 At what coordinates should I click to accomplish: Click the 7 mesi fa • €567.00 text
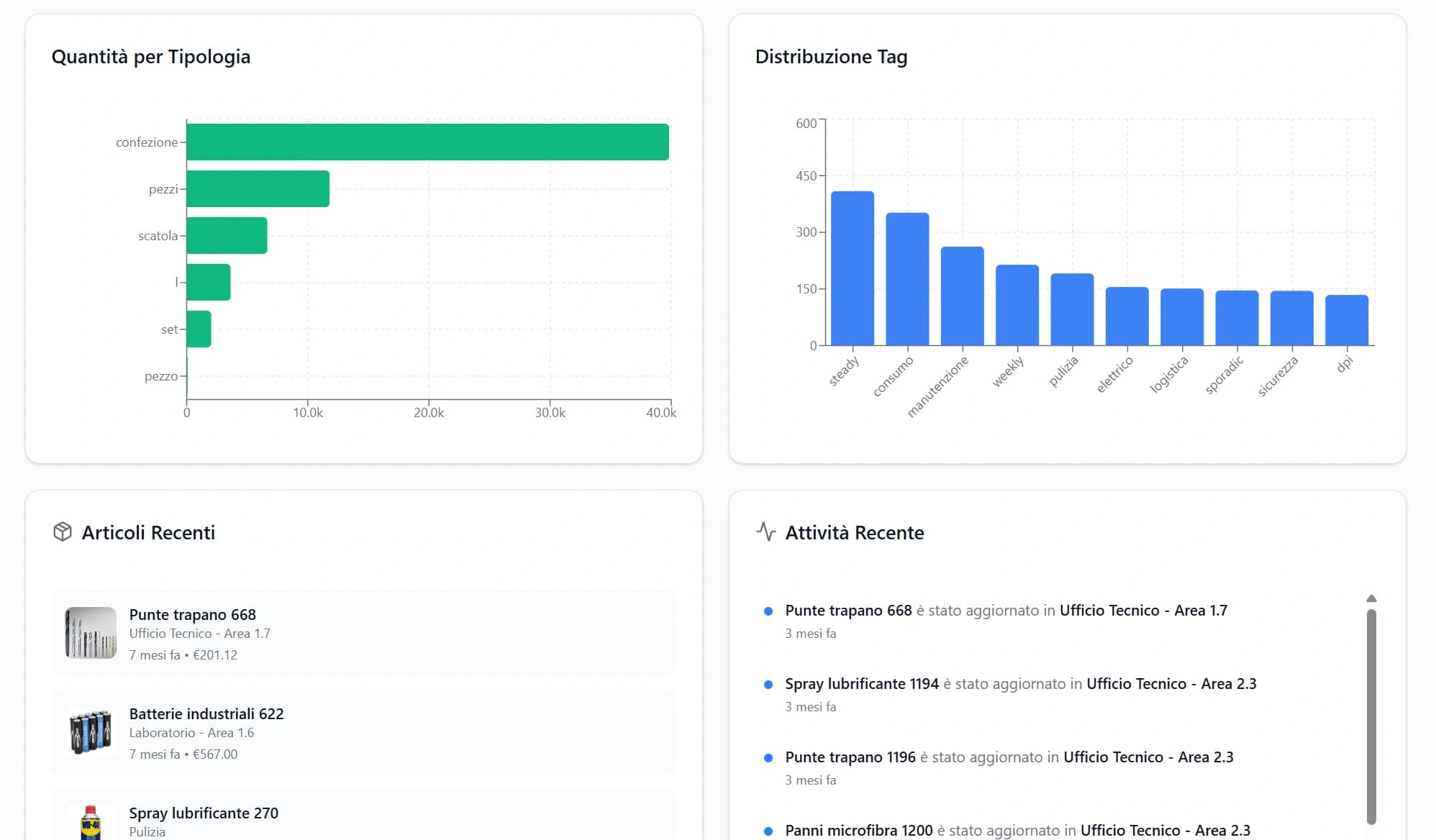[x=183, y=754]
